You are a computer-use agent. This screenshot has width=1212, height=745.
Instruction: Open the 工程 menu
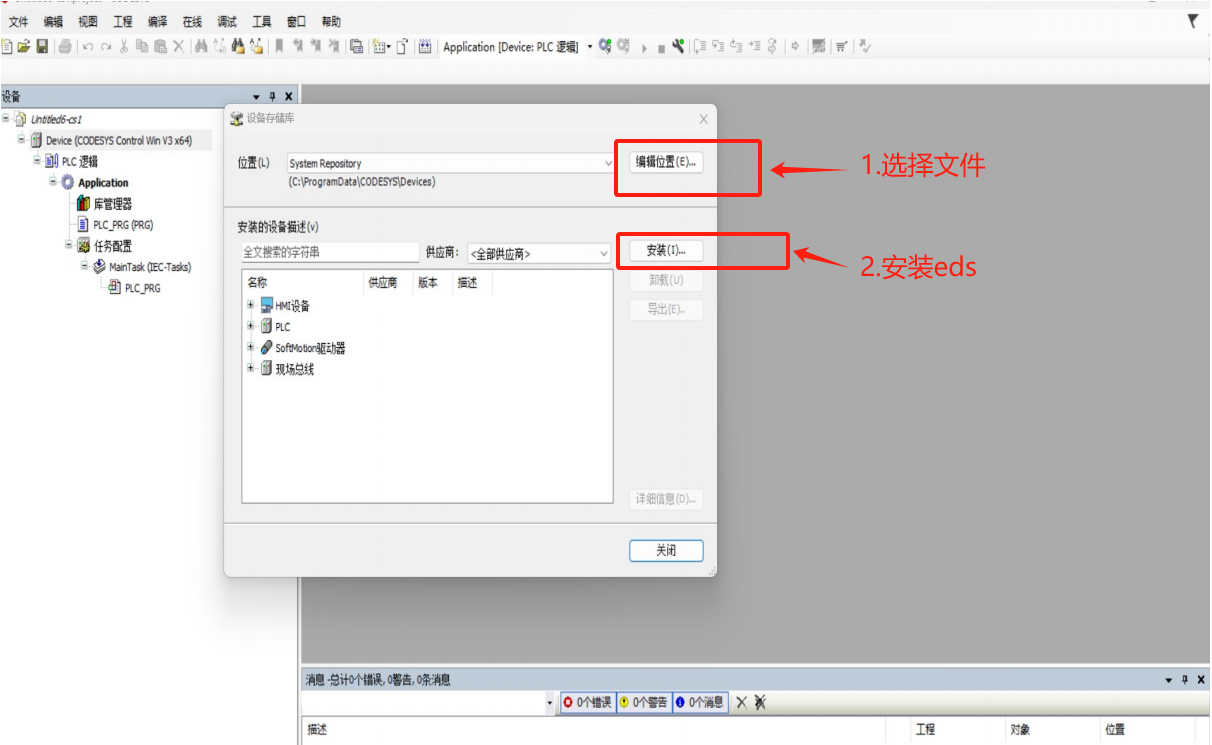click(122, 21)
